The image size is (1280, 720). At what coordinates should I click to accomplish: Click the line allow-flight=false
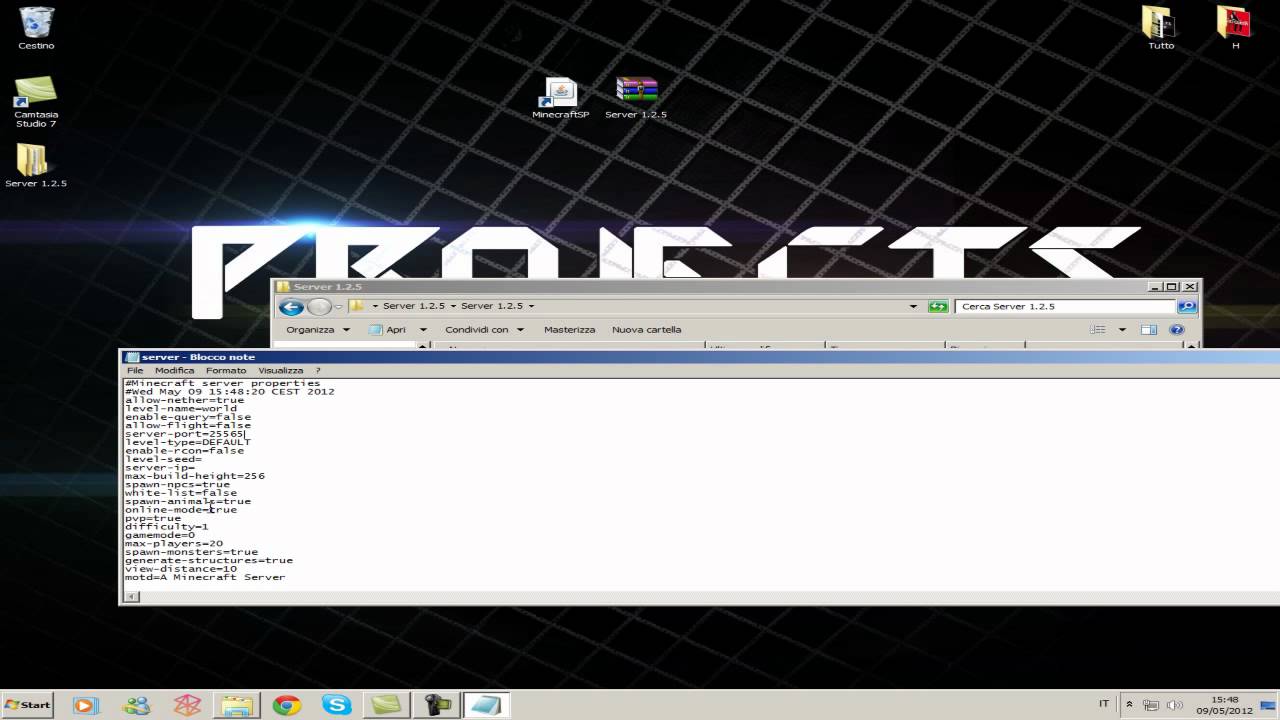coord(188,426)
